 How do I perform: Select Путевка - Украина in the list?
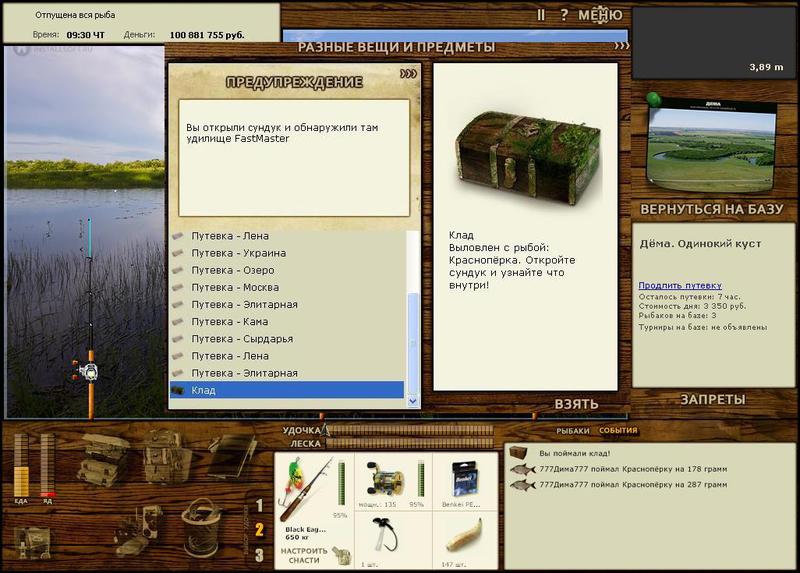pyautogui.click(x=287, y=253)
